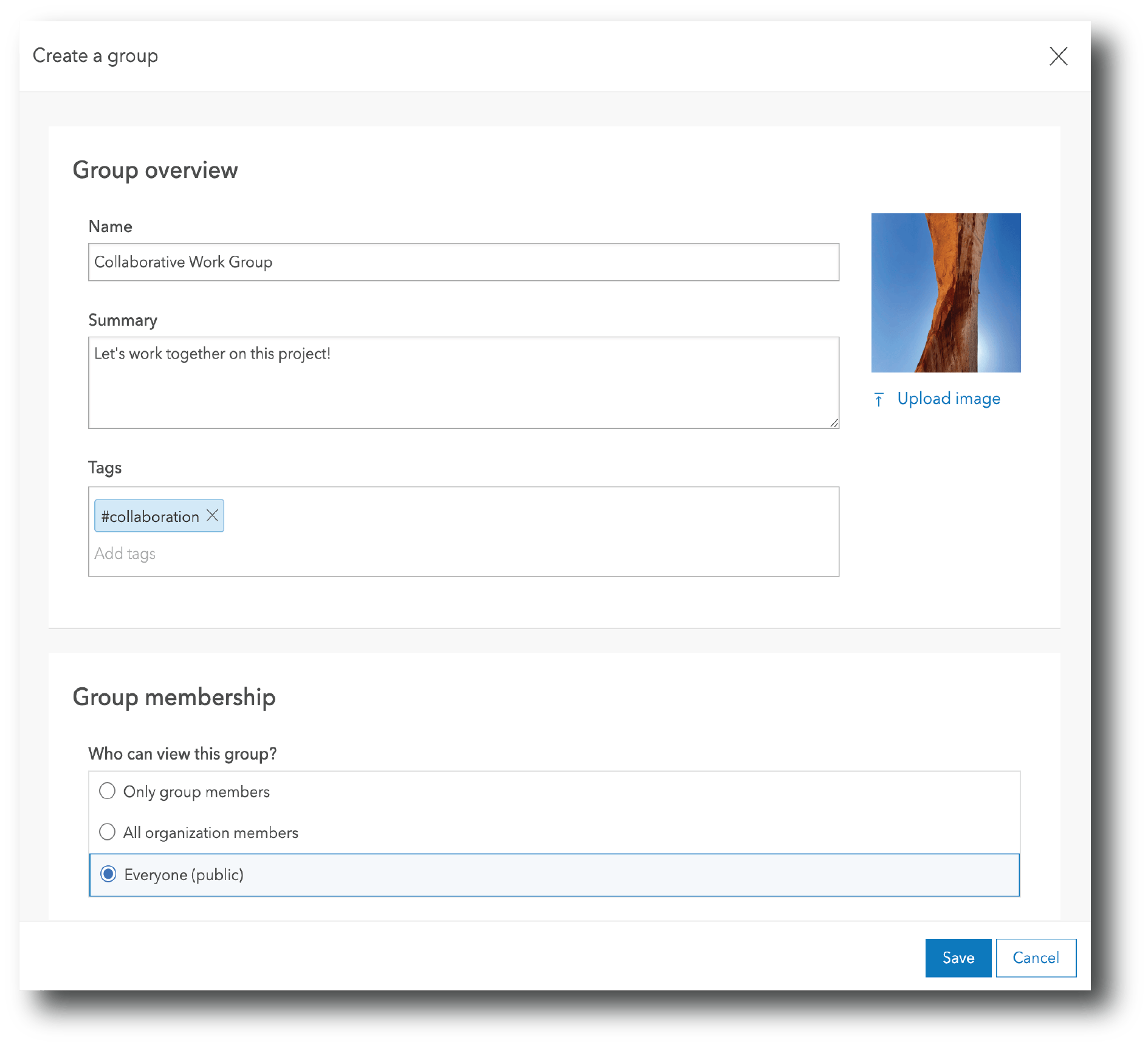1148x1047 pixels.
Task: Click inside the Name field
Action: pyautogui.click(x=462, y=262)
